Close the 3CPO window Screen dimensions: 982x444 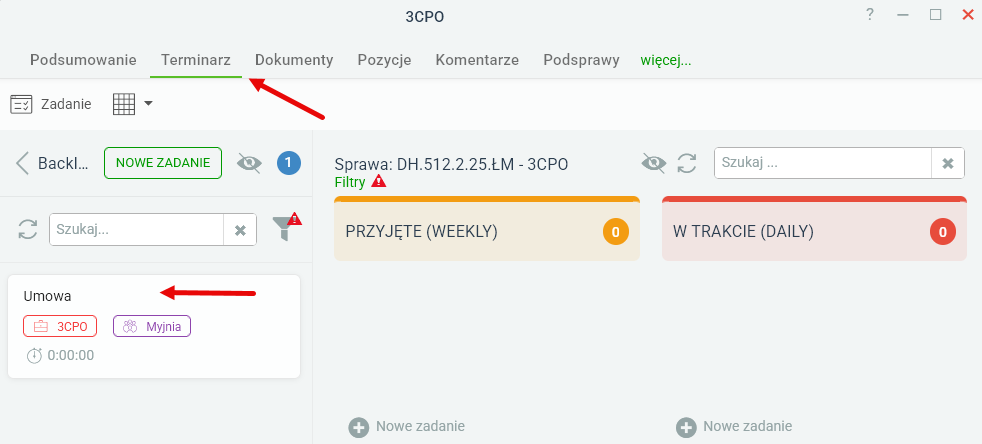[x=968, y=15]
